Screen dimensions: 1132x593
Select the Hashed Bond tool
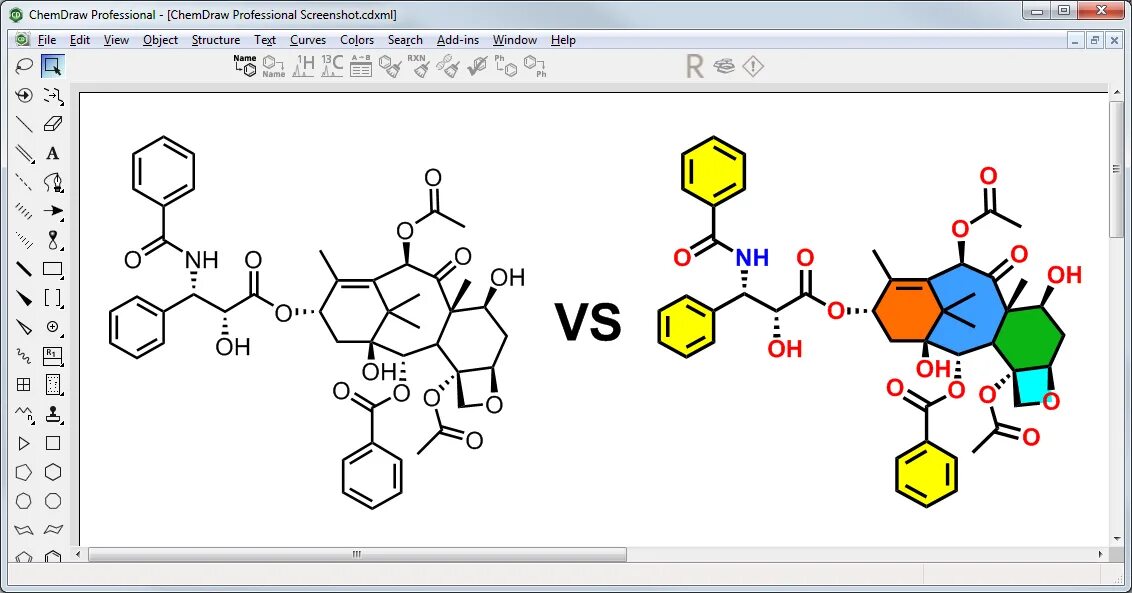[24, 211]
